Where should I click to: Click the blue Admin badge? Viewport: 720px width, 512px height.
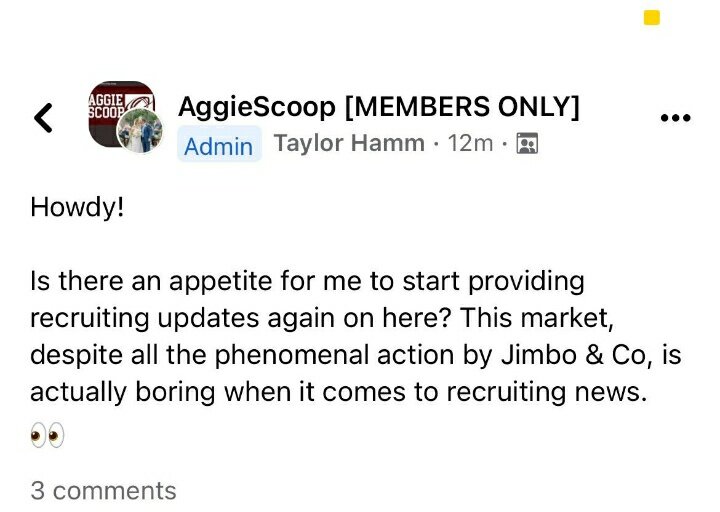[x=218, y=146]
